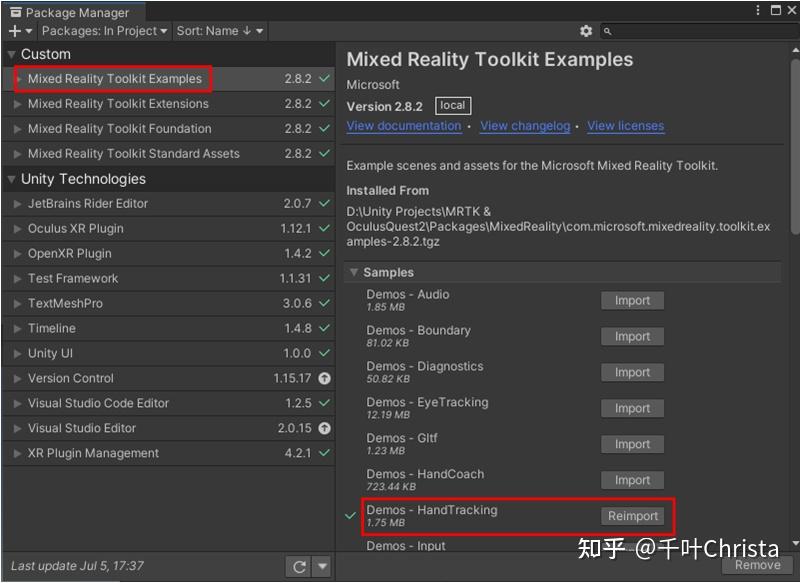Click the installed checkmark beside XR Plugin Management
Viewport: 801px width, 583px height.
click(x=324, y=453)
